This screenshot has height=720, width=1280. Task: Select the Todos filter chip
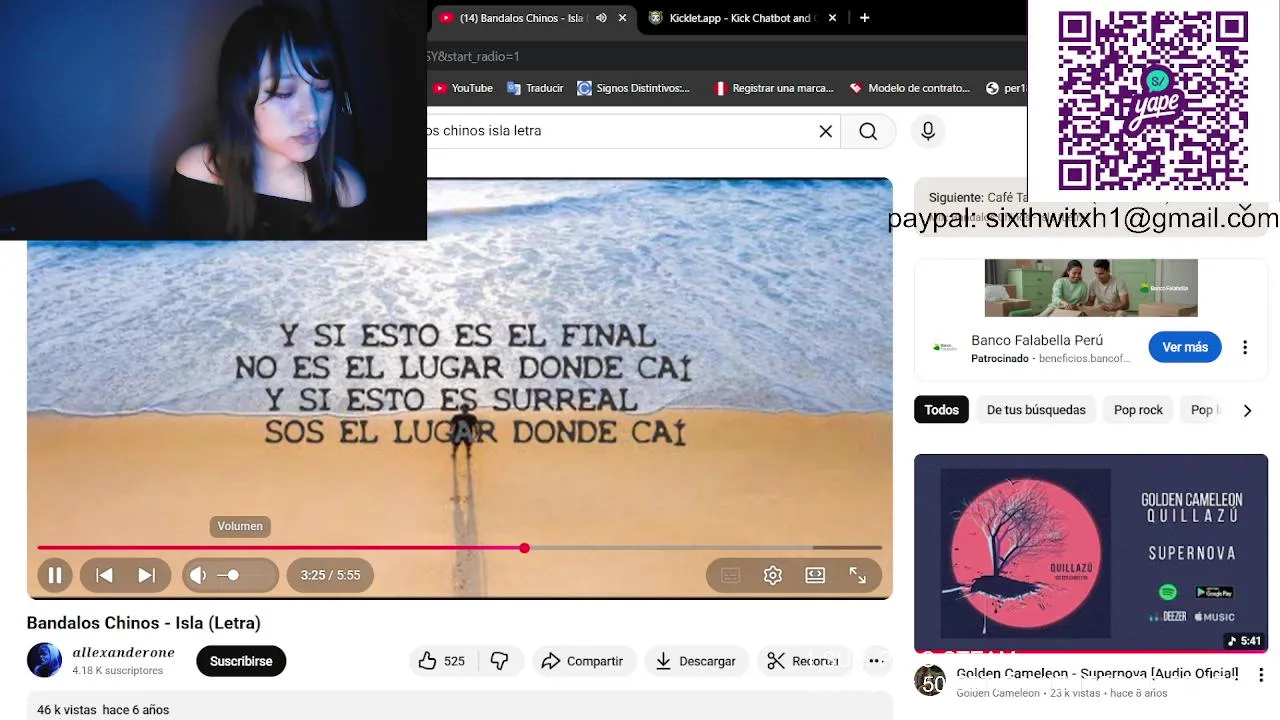[x=941, y=410]
